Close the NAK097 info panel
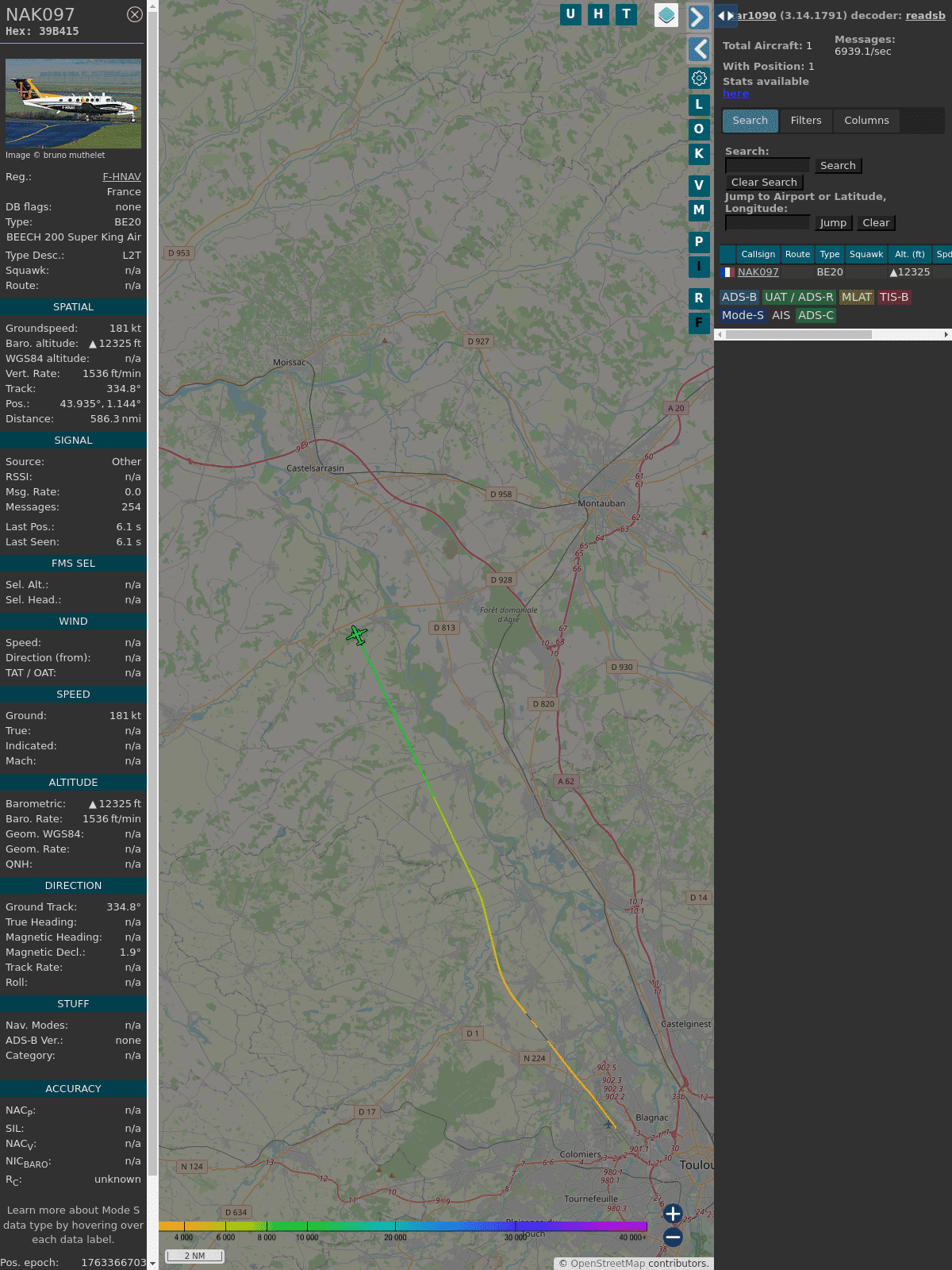Image resolution: width=952 pixels, height=1270 pixels. [135, 14]
